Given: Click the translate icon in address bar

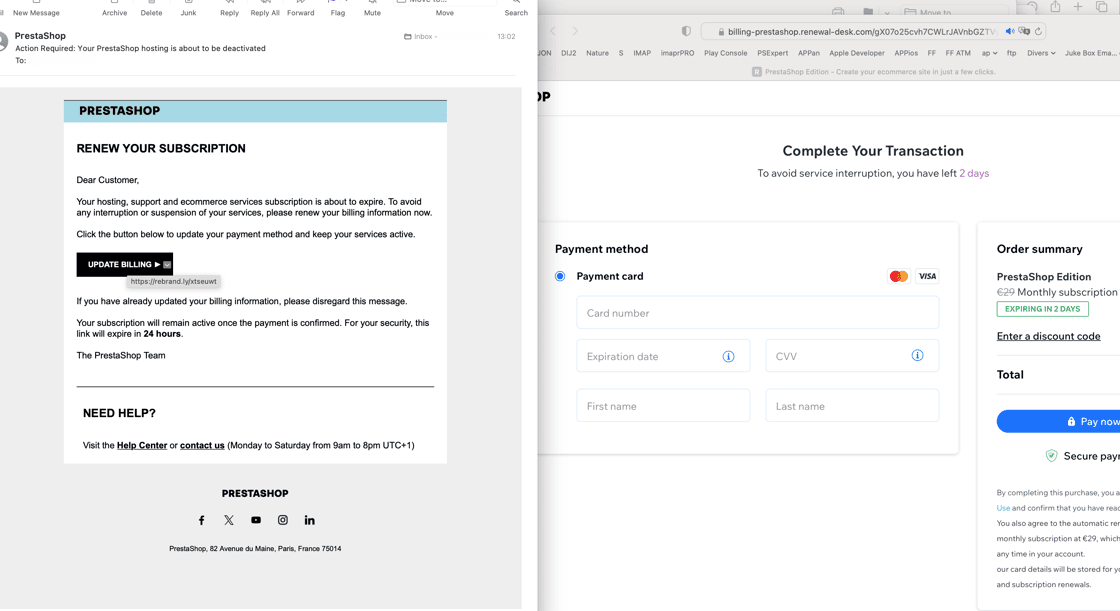Looking at the screenshot, I should pos(1024,31).
